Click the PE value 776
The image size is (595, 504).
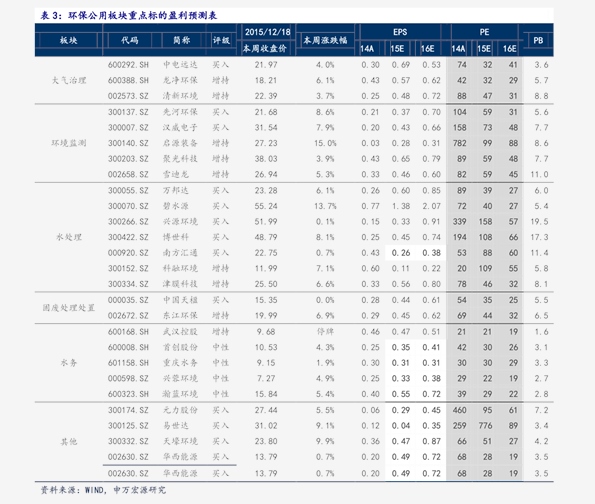[x=485, y=426]
